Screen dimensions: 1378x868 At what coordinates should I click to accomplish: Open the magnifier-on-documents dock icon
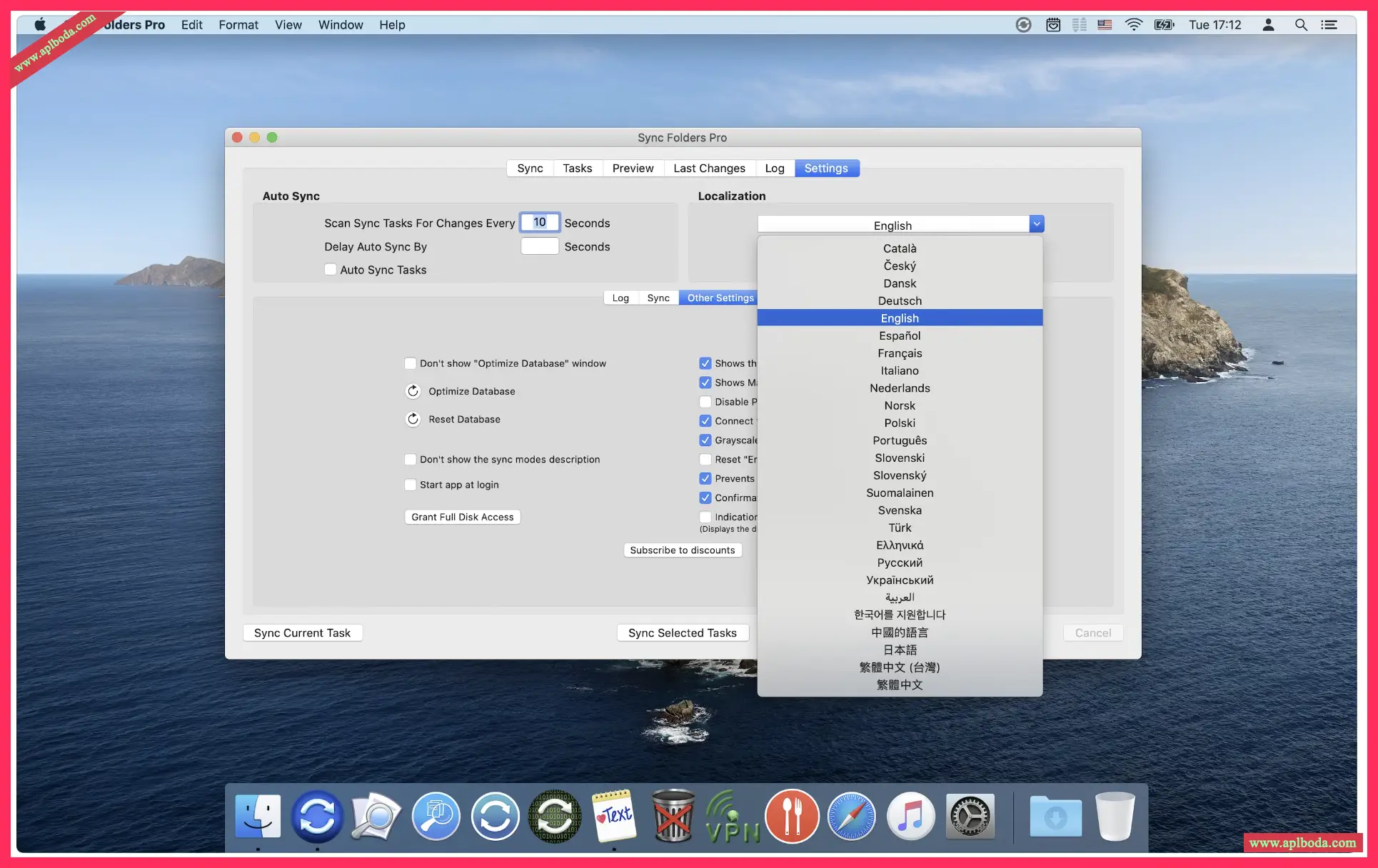[x=376, y=816]
